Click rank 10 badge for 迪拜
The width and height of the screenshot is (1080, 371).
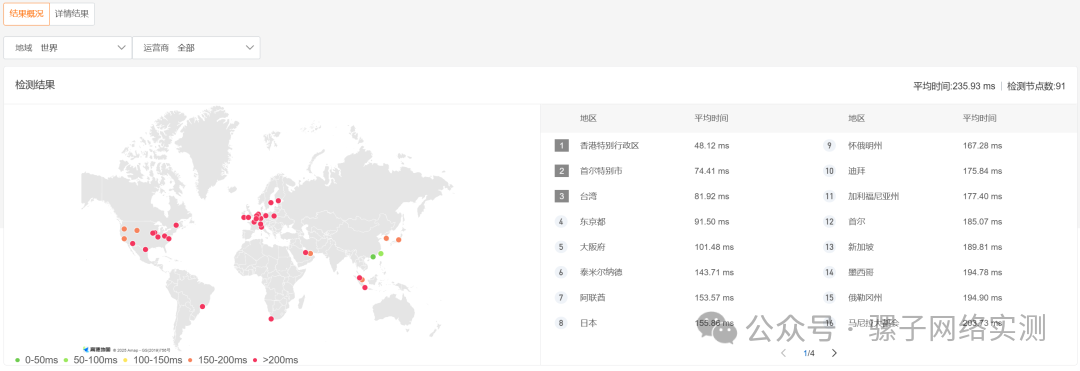coord(830,171)
